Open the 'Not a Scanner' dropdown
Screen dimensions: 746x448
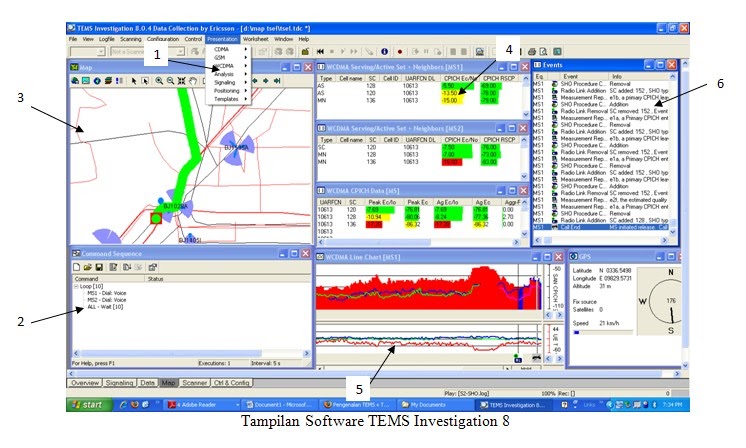pos(180,51)
